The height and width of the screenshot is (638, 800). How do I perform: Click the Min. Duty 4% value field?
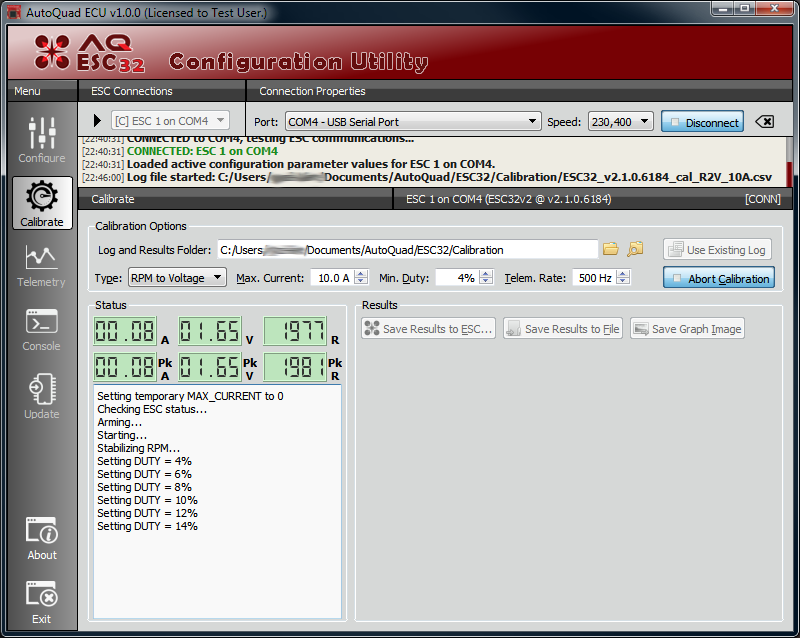tap(458, 278)
